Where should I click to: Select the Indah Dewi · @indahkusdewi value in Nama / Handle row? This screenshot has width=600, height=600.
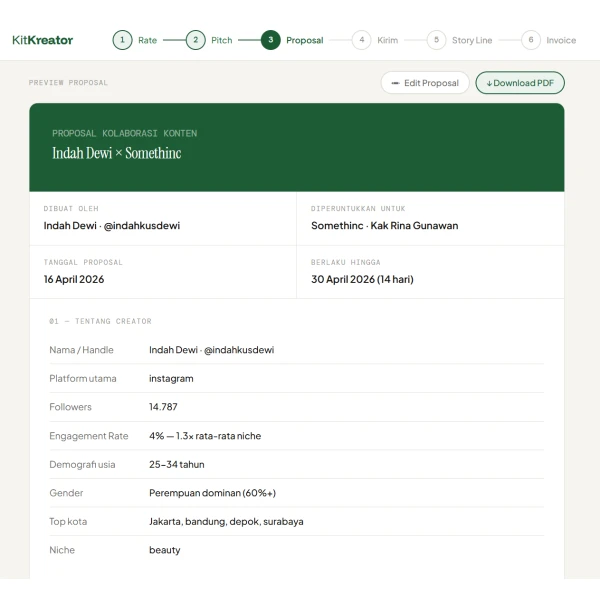[212, 350]
